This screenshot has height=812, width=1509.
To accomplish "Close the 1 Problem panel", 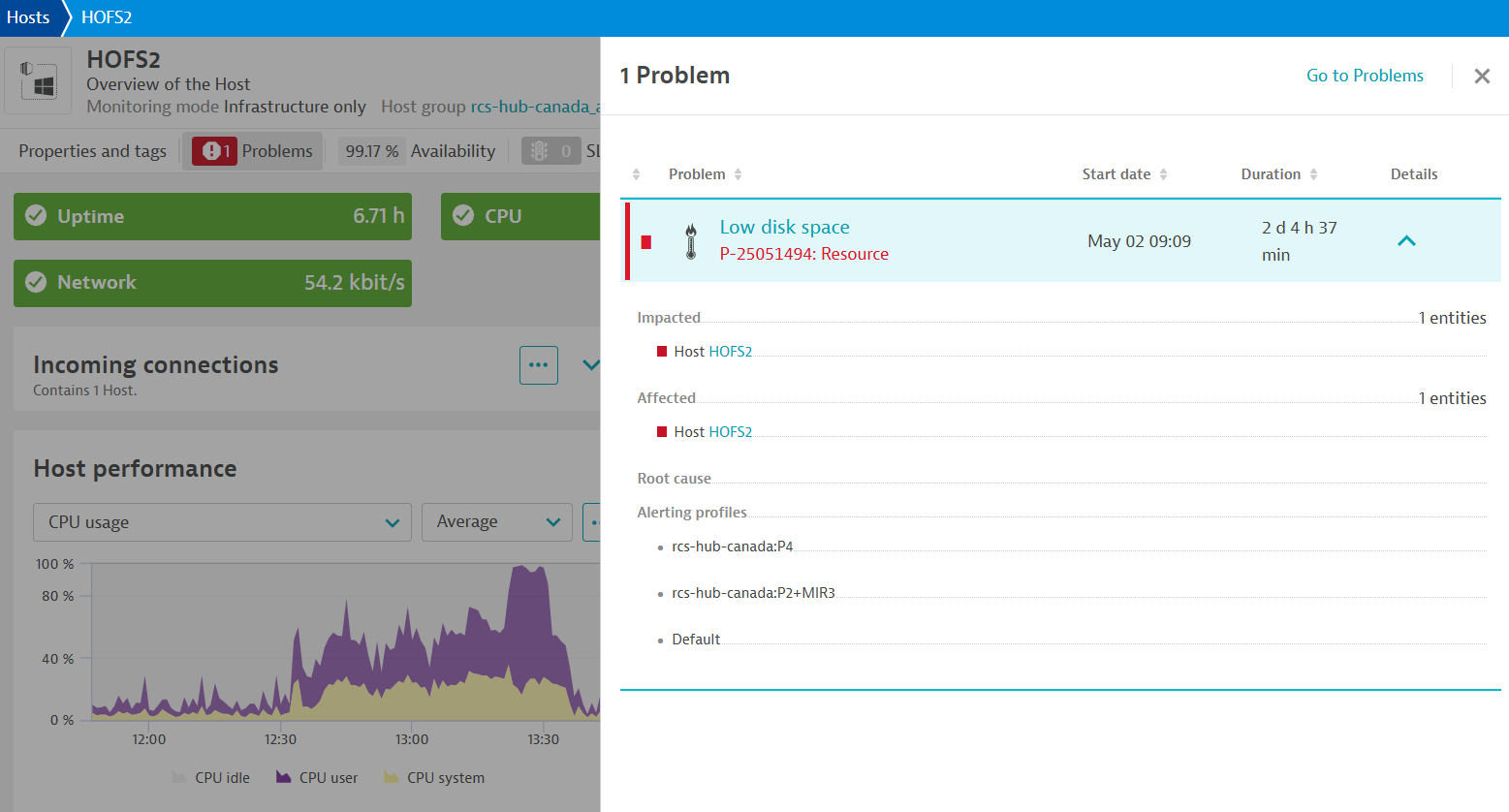I will 1481,76.
